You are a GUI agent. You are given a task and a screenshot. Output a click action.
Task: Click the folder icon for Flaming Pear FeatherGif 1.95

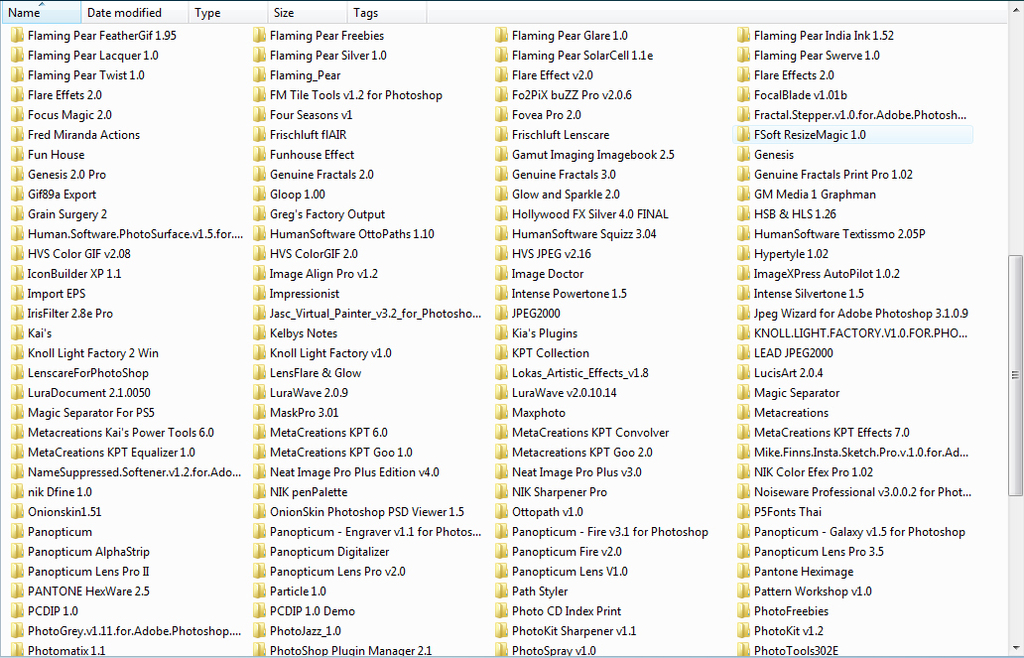18,36
